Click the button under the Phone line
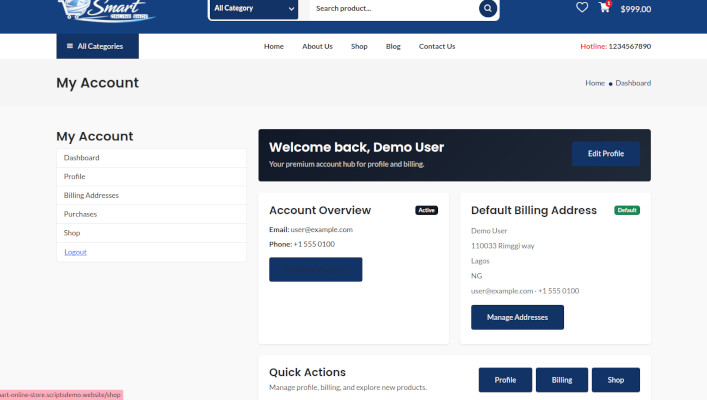 [x=316, y=270]
